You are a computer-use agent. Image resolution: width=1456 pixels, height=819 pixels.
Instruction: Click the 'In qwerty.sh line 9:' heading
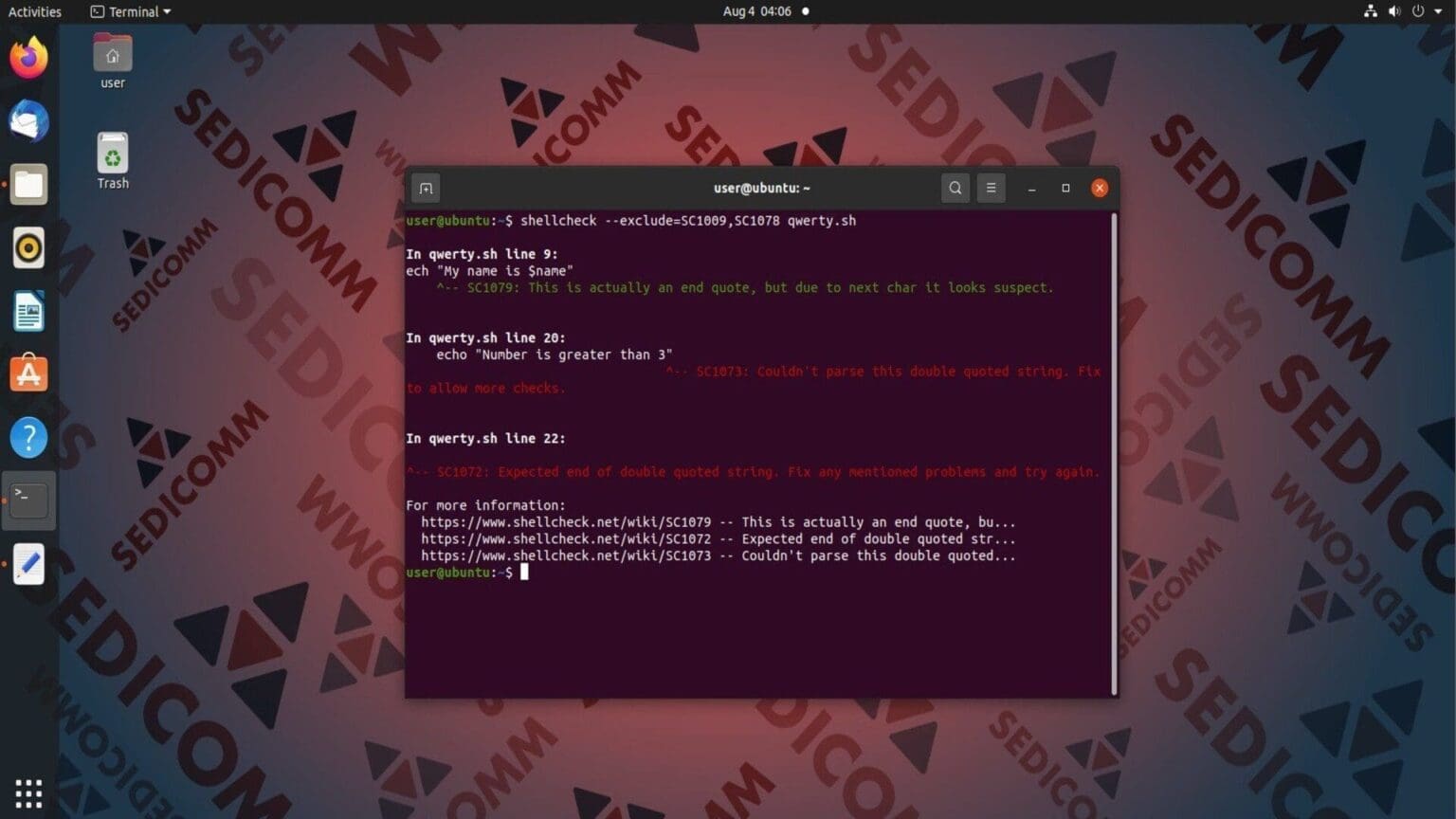click(482, 254)
